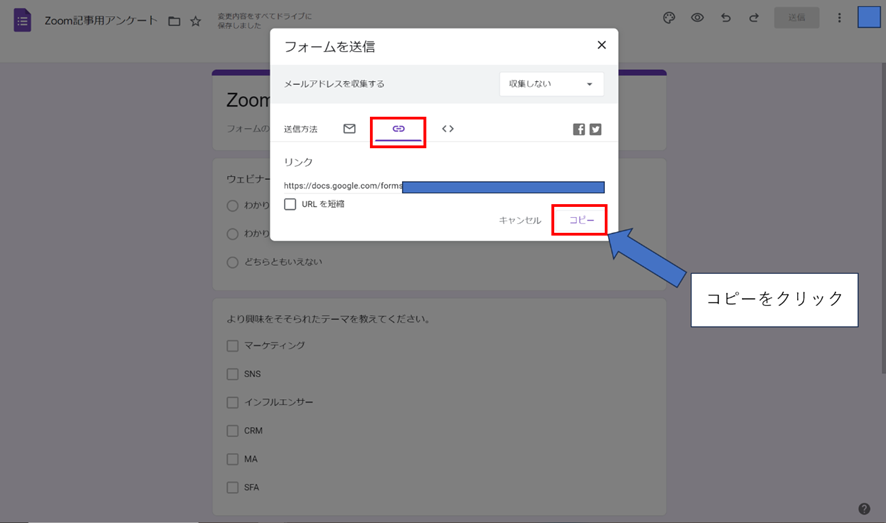Click the redo arrow icon
Screen dimensions: 886x523
tap(754, 18)
